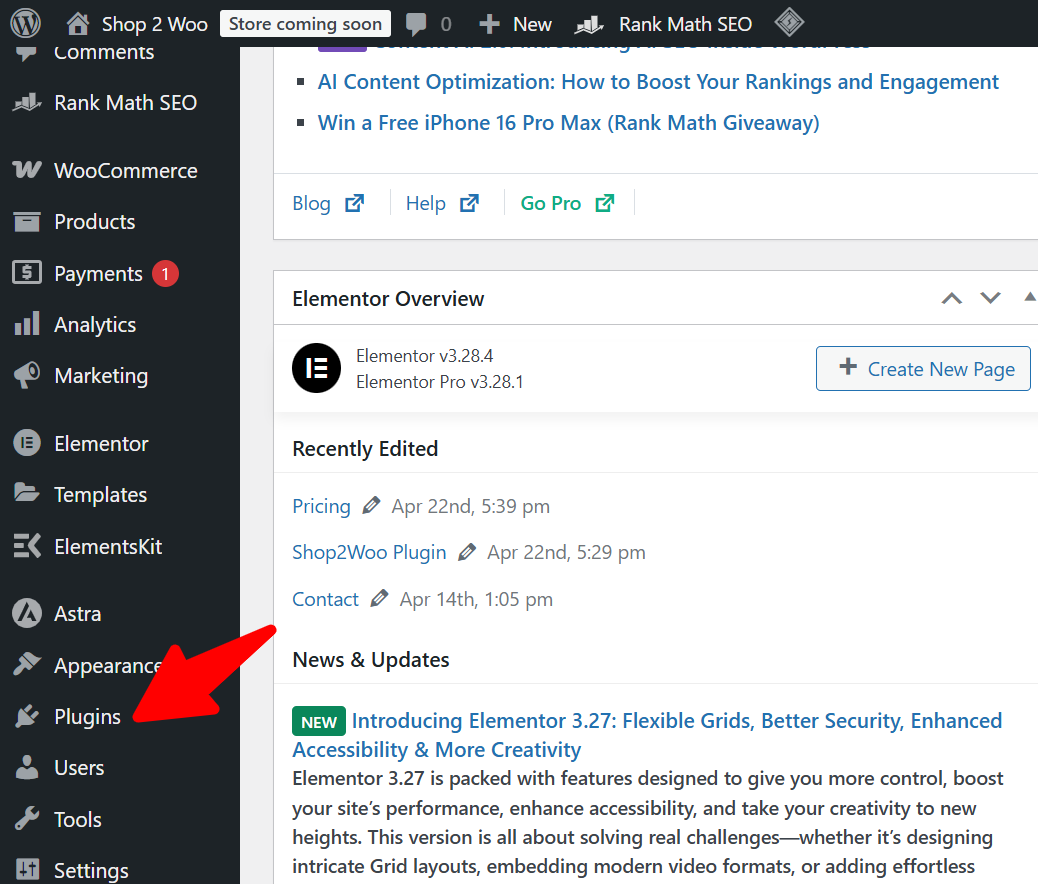Click the pencil edit icon beside Contact

pyautogui.click(x=379, y=599)
